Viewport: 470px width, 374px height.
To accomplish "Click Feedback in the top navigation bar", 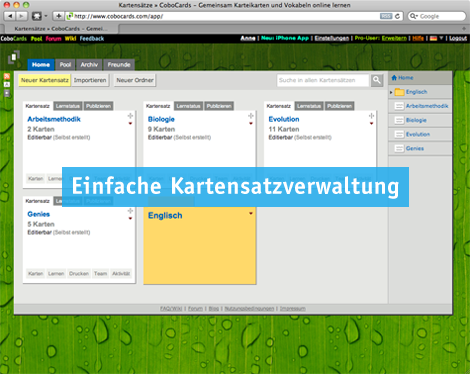I will (x=92, y=39).
